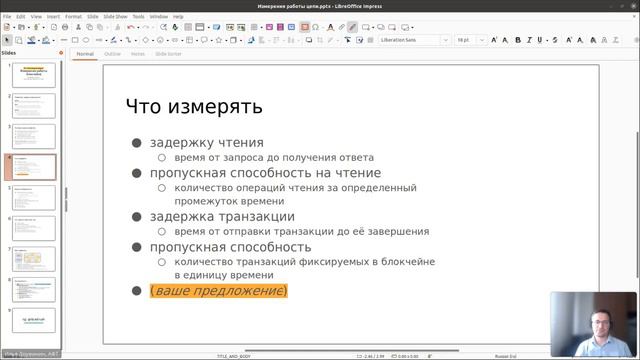
Task: Start slideshow from first slide icon
Action: [x=230, y=27]
